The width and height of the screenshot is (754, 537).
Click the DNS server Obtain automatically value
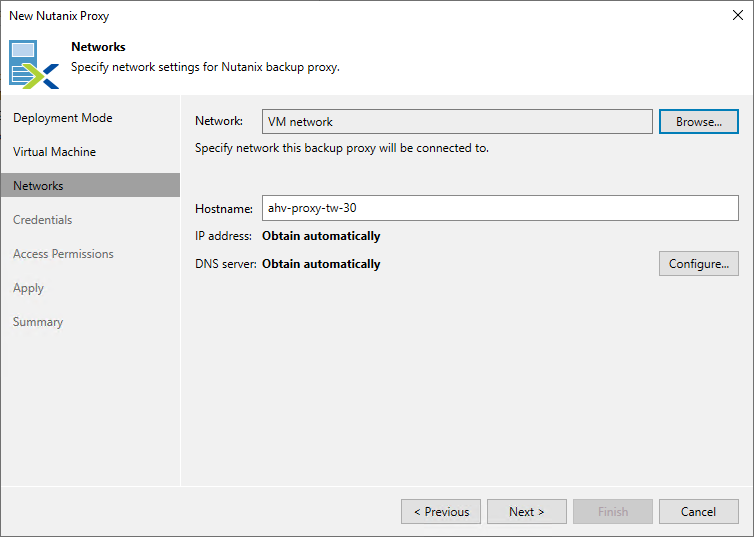pos(321,264)
